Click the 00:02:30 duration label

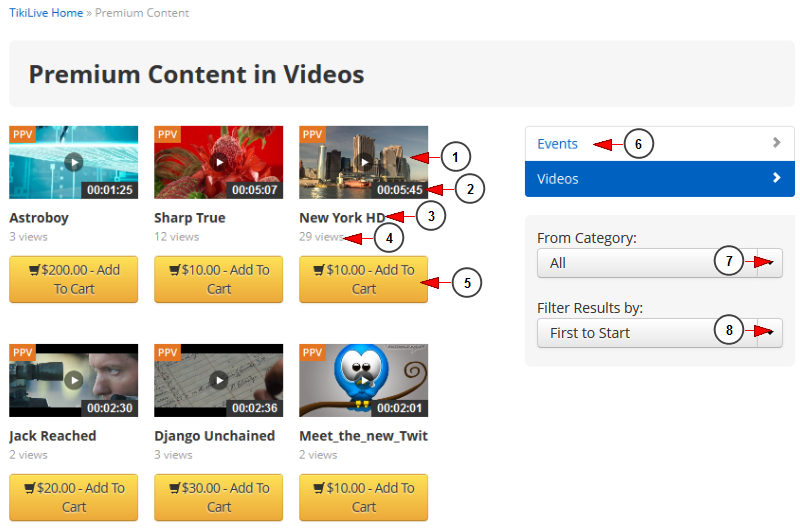pos(109,408)
